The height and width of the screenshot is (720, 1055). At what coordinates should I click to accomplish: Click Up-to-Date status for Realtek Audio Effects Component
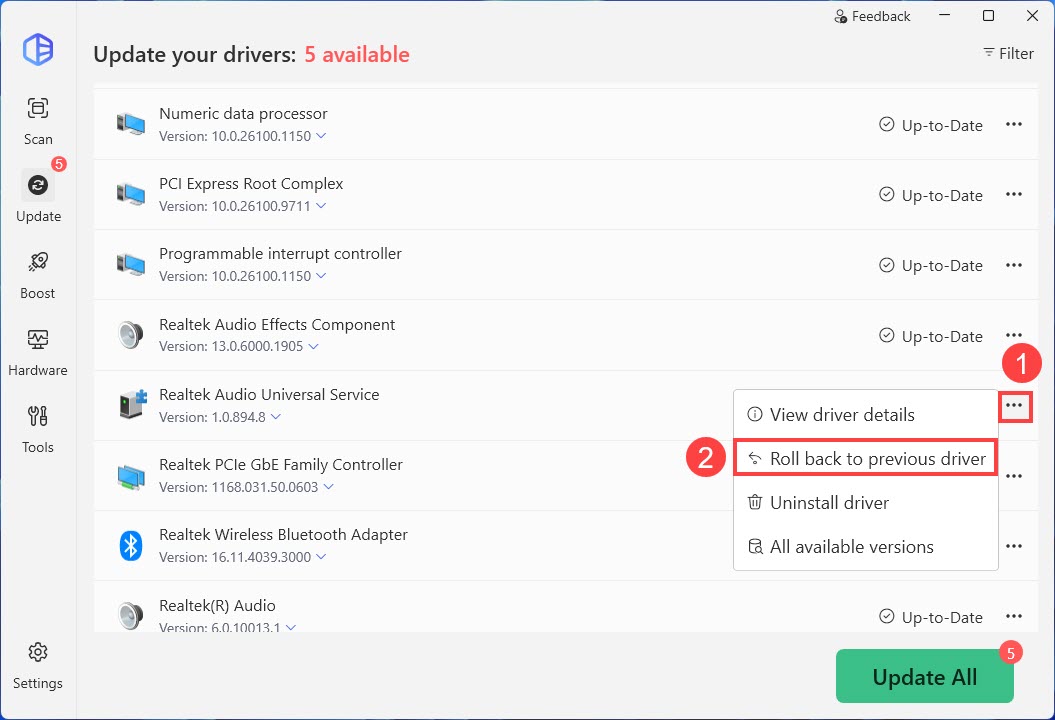click(931, 336)
